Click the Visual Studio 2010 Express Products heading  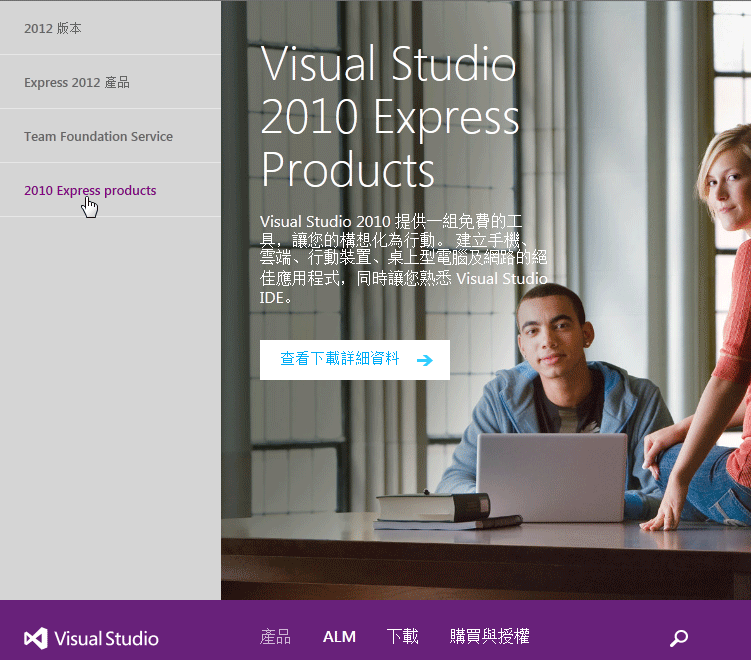[x=389, y=116]
